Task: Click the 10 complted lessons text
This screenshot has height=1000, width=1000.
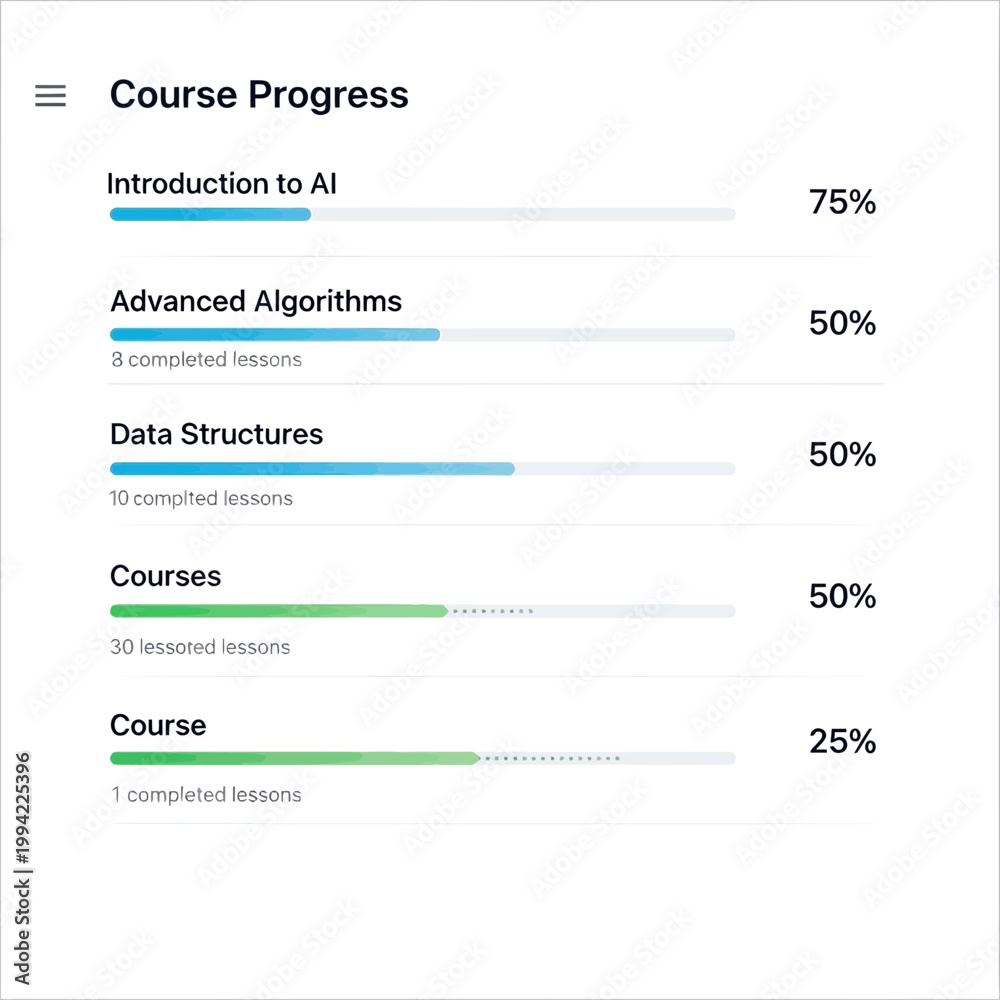Action: (x=201, y=498)
